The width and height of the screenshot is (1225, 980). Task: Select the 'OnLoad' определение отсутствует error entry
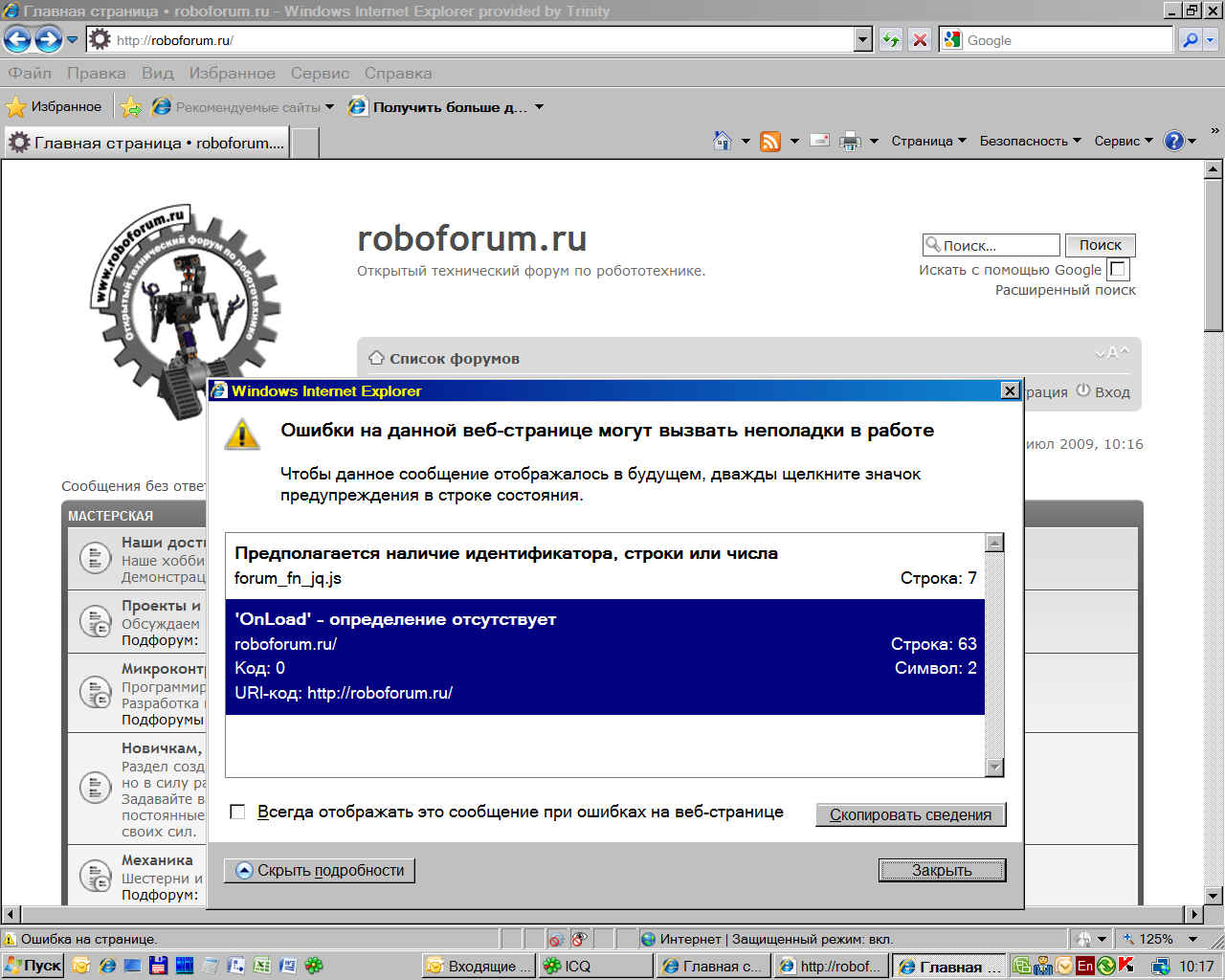pyautogui.click(x=605, y=657)
